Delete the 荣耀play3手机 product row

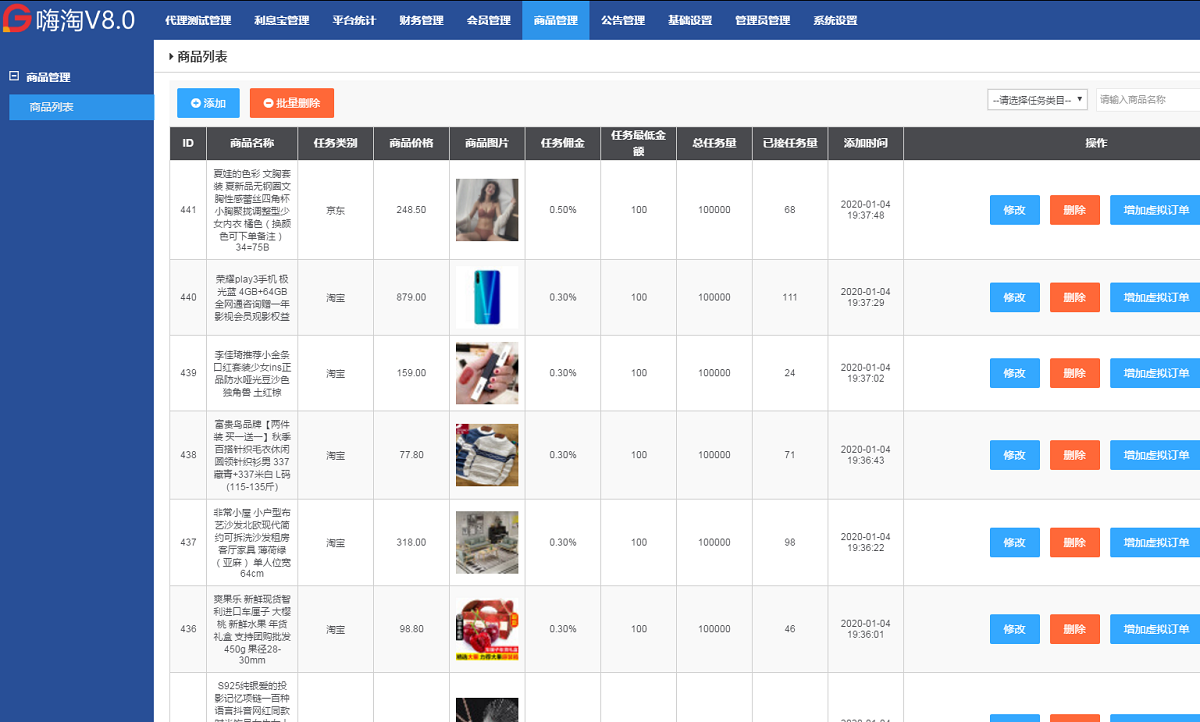point(1074,297)
